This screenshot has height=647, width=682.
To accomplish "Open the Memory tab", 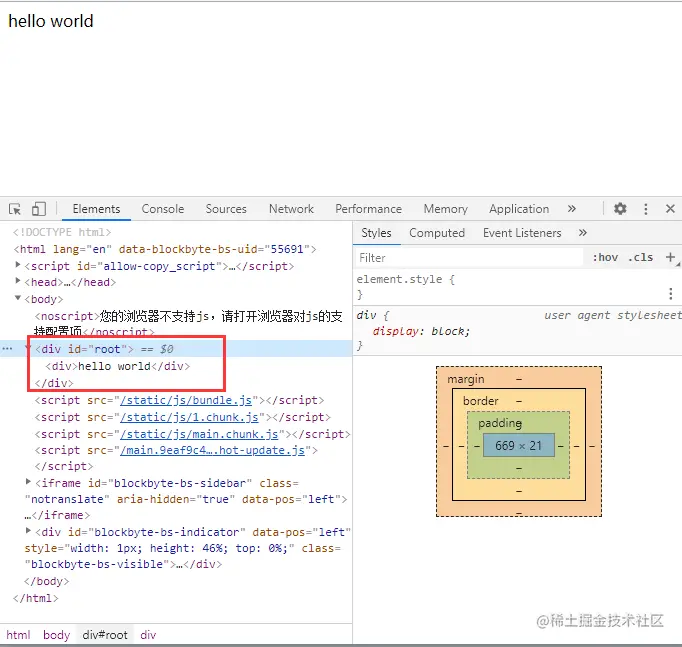I will click(445, 209).
